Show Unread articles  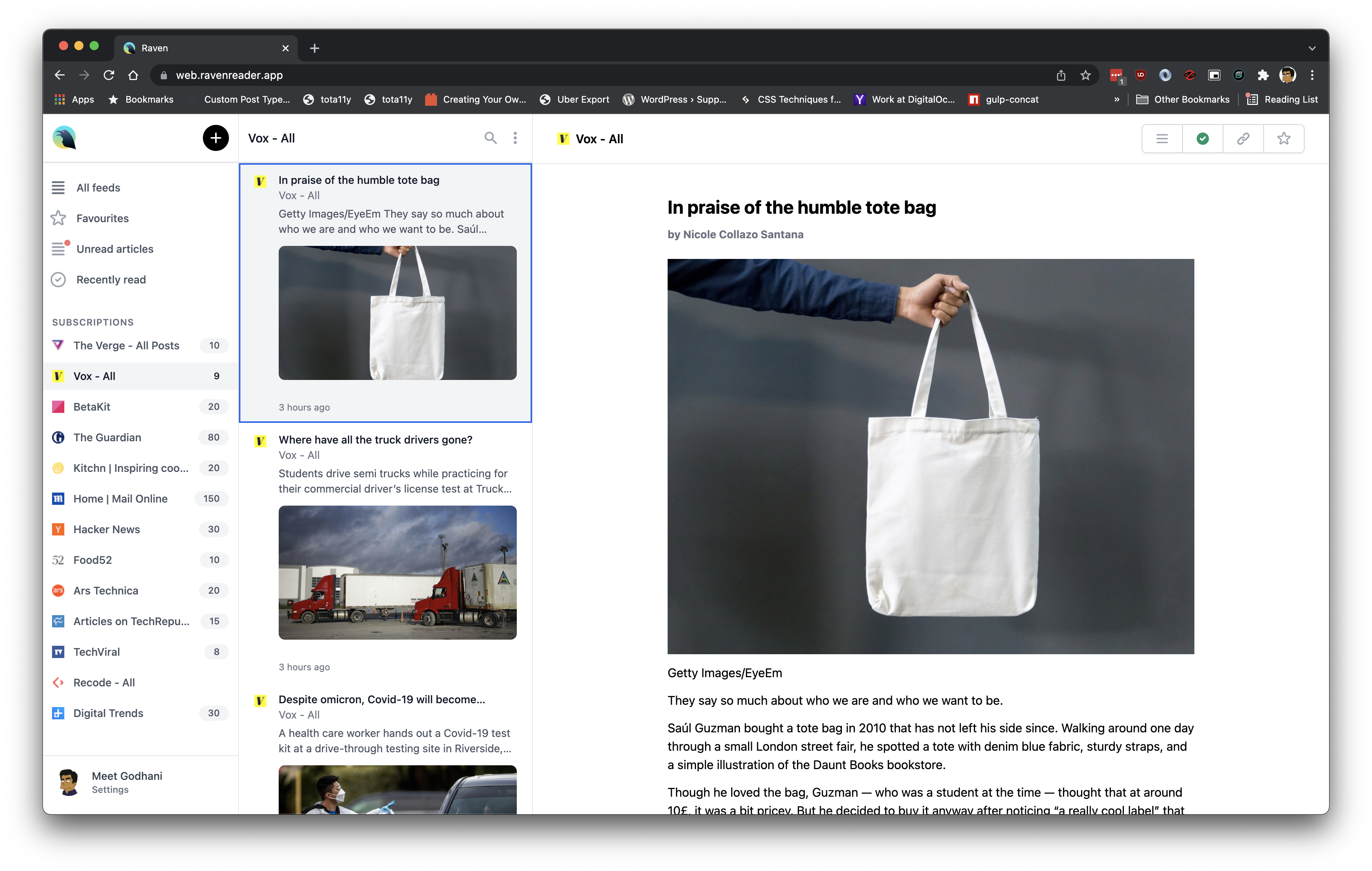[x=140, y=249]
